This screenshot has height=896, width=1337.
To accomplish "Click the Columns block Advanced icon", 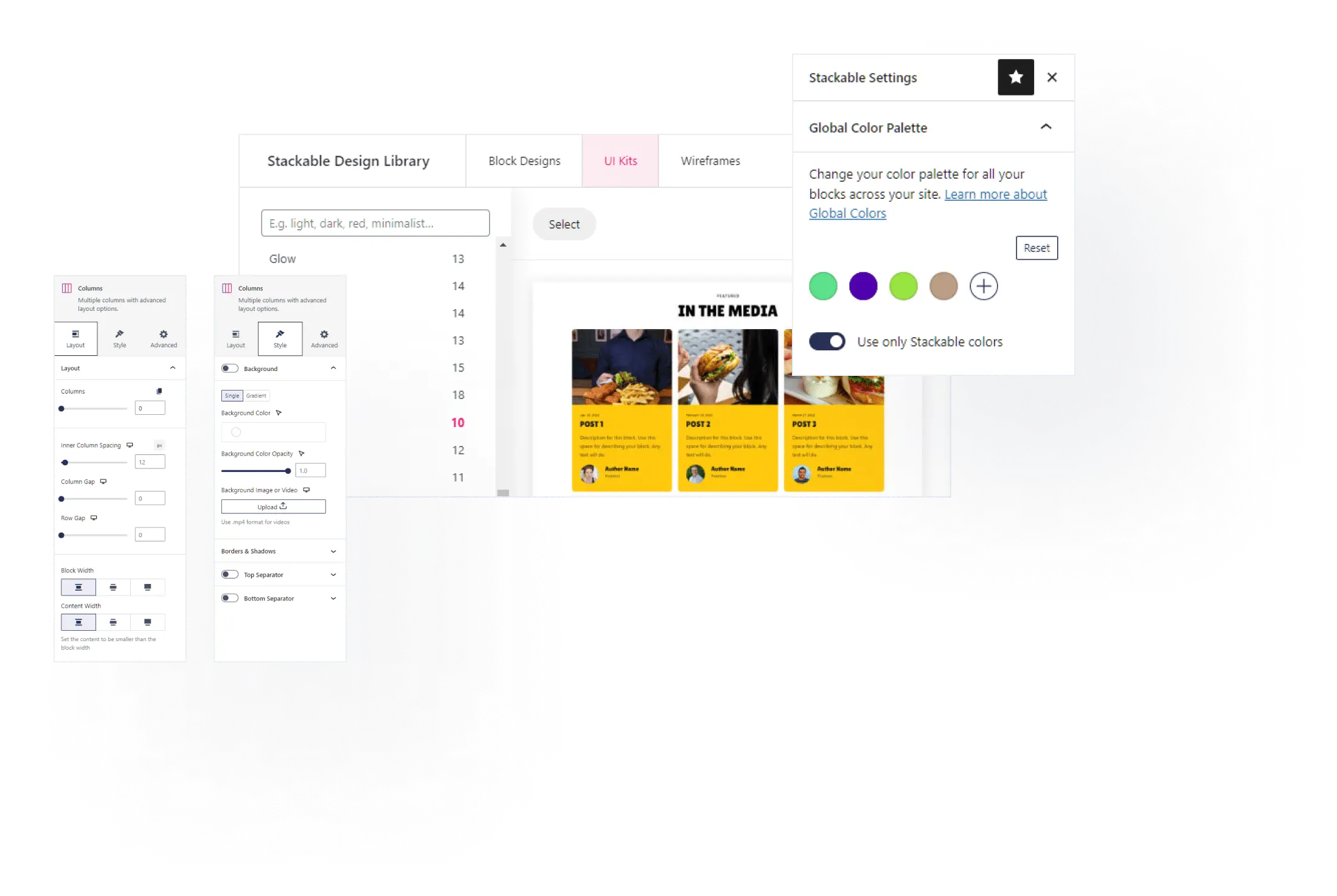I will tap(163, 337).
